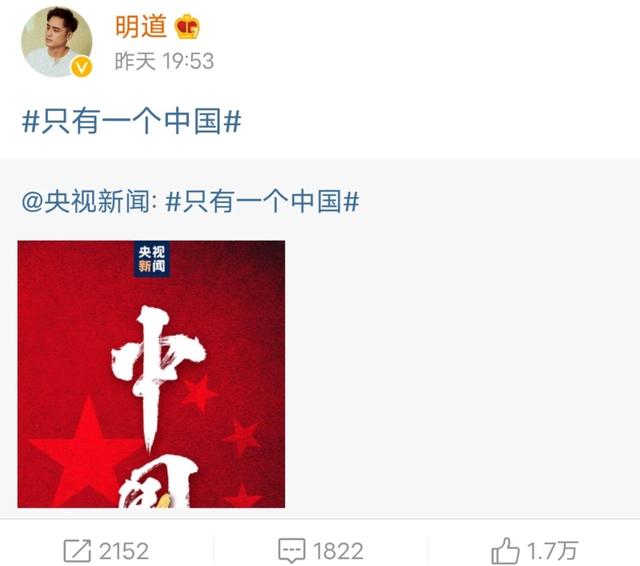Screen dimensions: 640x566
Task: Tap the repost count 2152
Action: pos(124,551)
